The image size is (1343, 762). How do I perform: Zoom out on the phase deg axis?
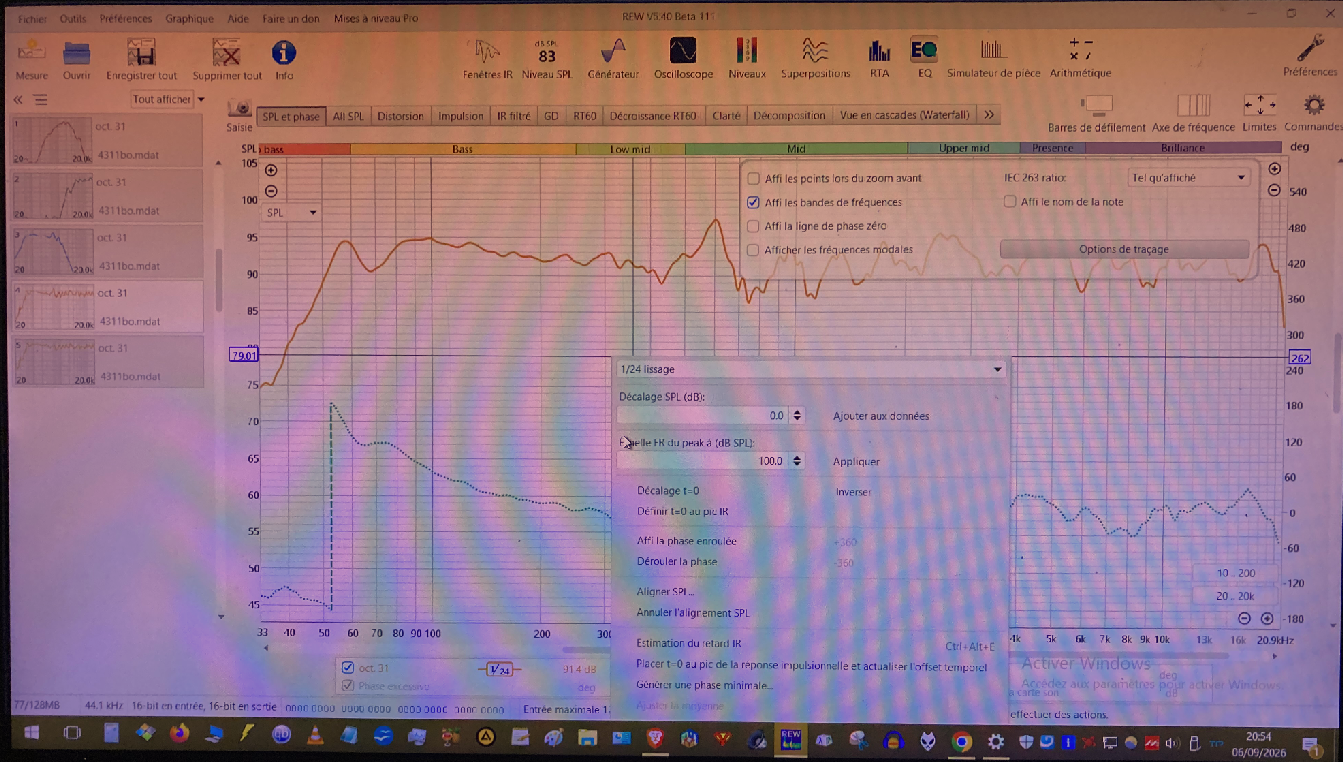click(1274, 190)
